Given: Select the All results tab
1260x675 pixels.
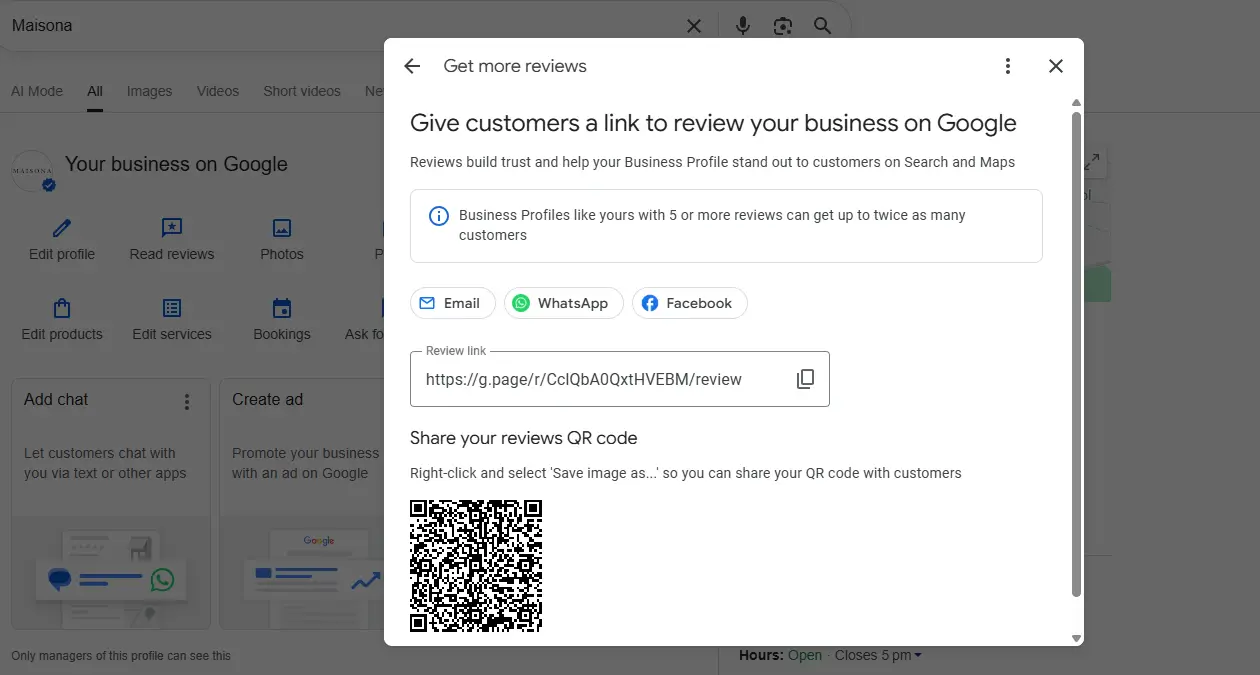Looking at the screenshot, I should 95,91.
